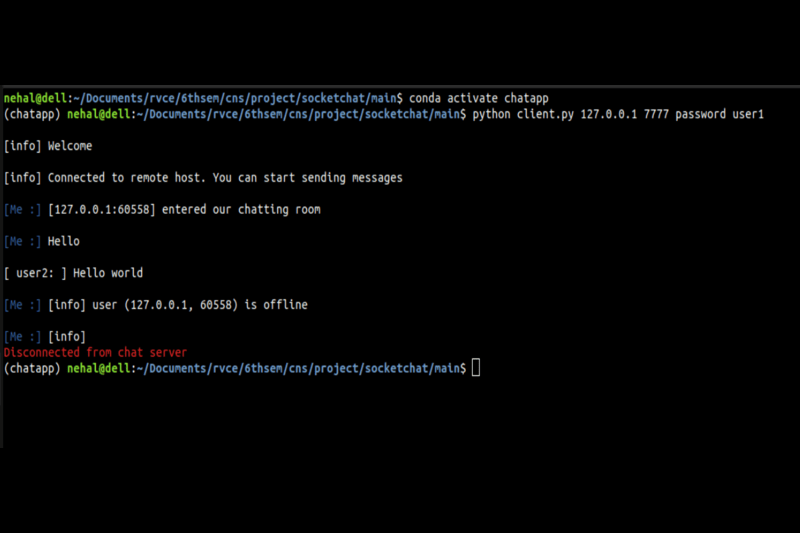The image size is (800, 533).
Task: Click the final "[Me :] [info]" line
Action: [x=45, y=336]
